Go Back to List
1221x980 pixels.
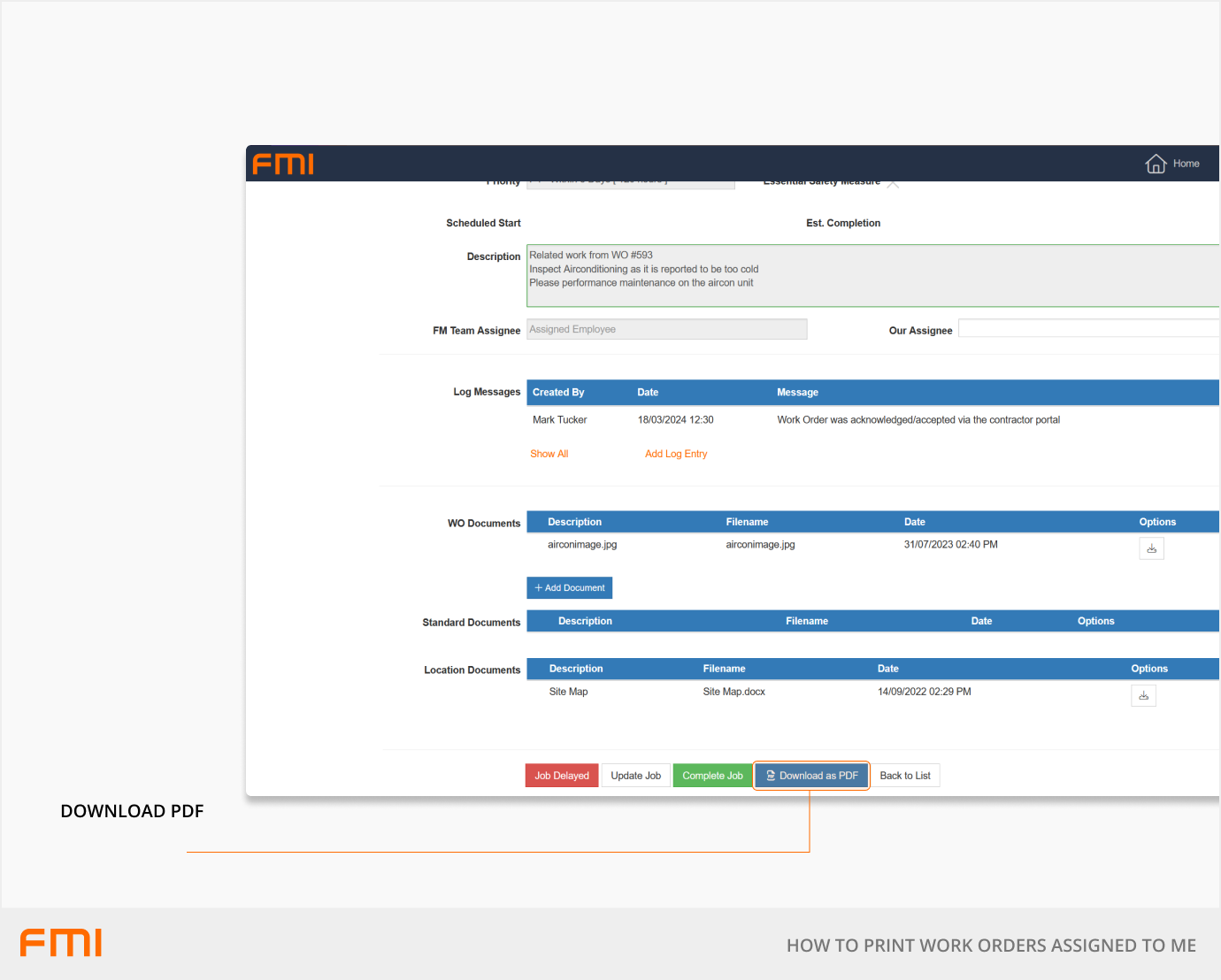(x=904, y=776)
